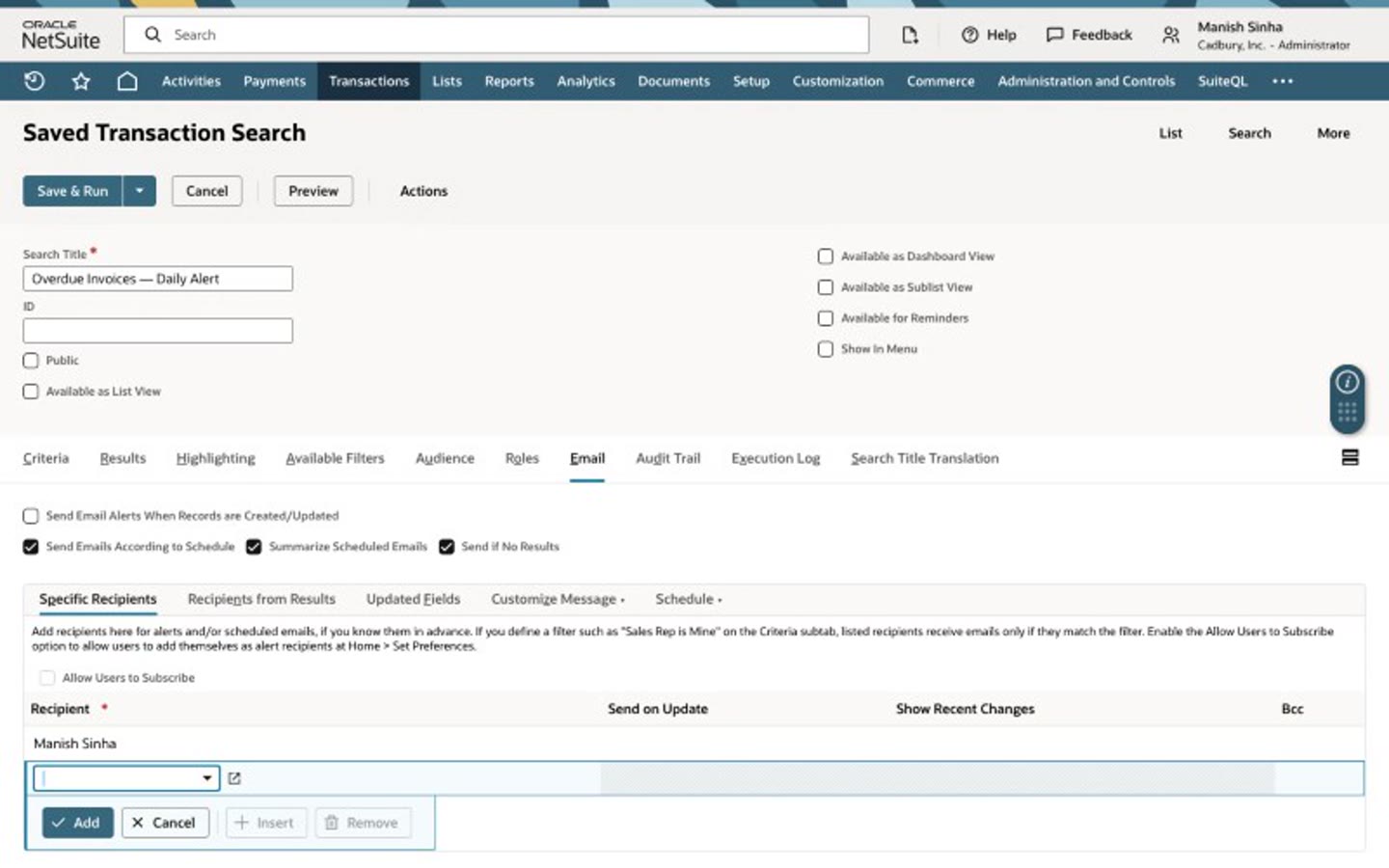The image size is (1389, 868).
Task: Open the Shortcuts star icon
Action: click(81, 81)
